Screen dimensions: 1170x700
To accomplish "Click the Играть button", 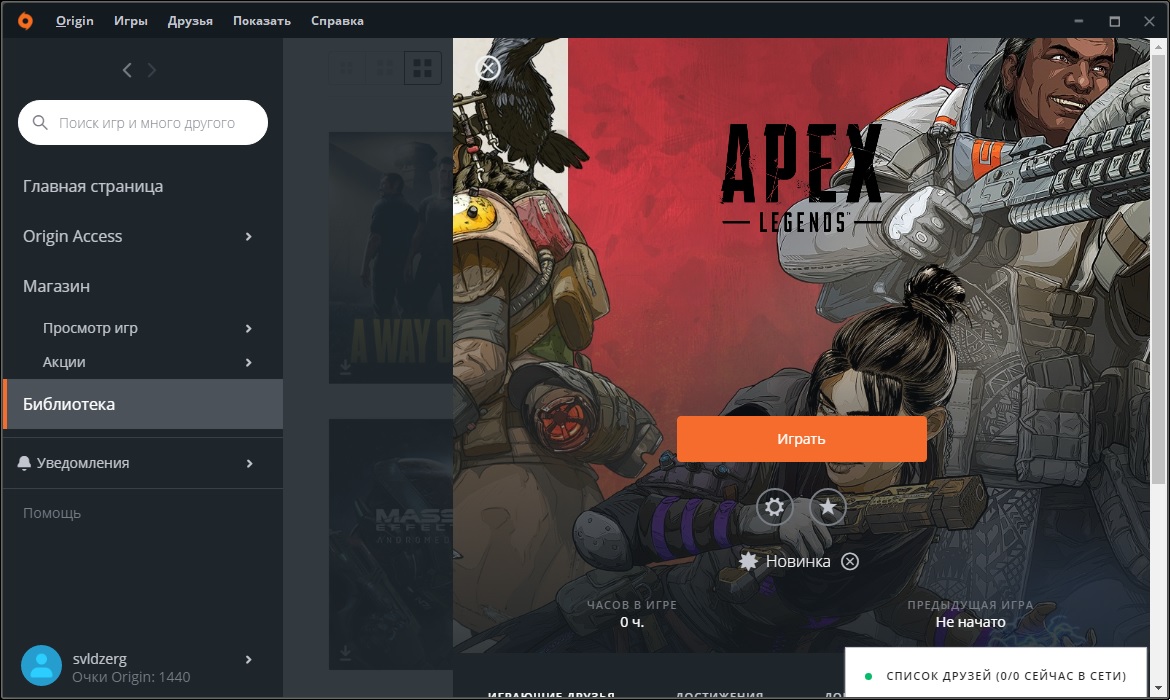I will 801,439.
